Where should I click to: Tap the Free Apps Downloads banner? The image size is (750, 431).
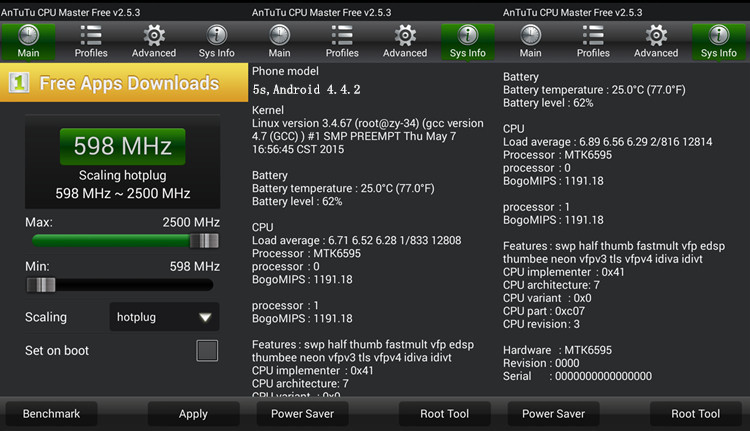(124, 83)
